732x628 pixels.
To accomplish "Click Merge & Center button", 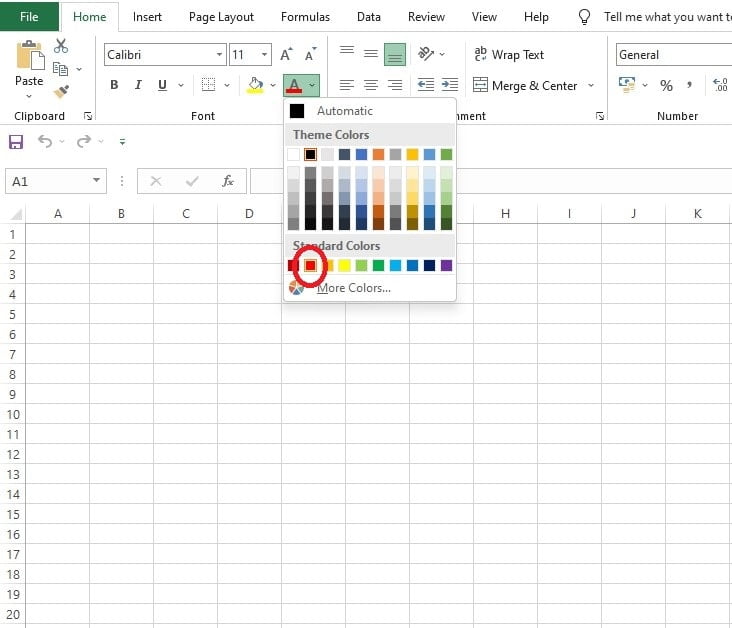I will click(x=525, y=85).
